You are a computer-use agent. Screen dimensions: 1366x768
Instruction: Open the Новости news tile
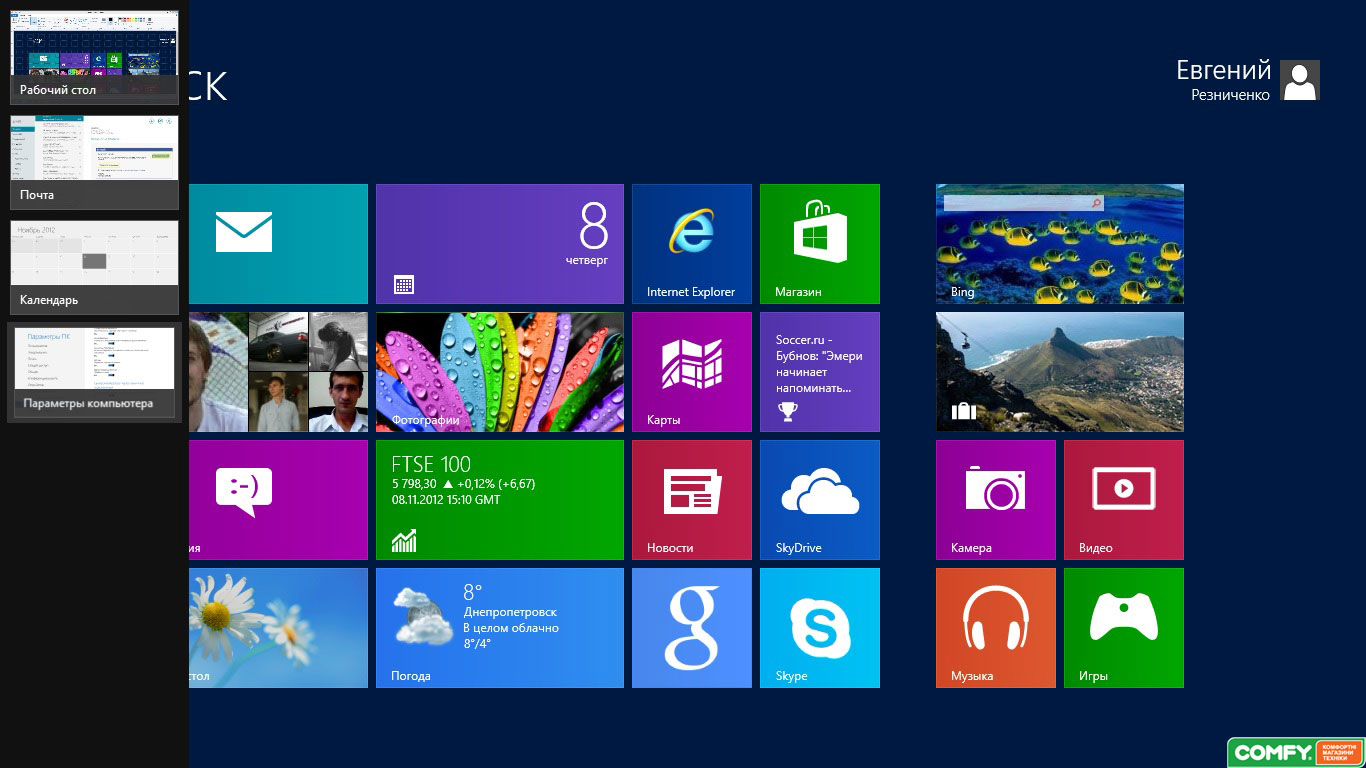pyautogui.click(x=692, y=500)
